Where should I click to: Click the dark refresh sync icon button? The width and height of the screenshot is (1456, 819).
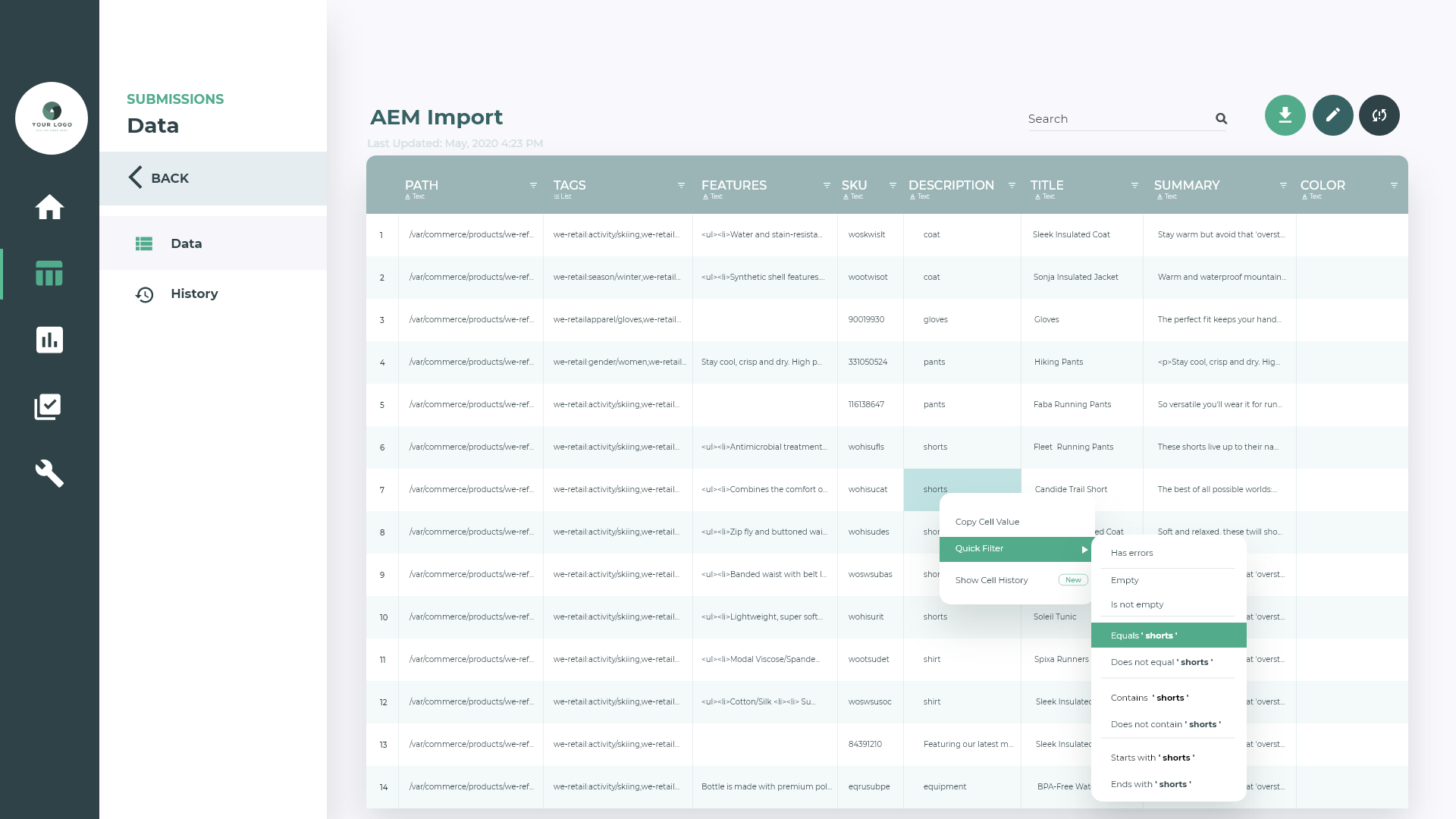pos(1379,115)
